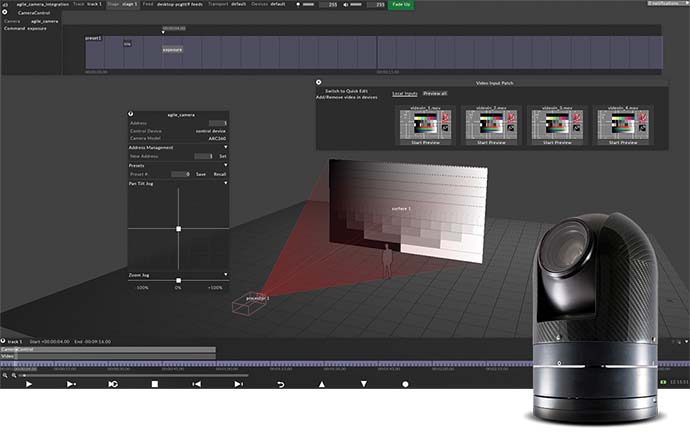Adjust master brightness slider in top bar
Screen dimensions: 690x439
pos(308,4)
